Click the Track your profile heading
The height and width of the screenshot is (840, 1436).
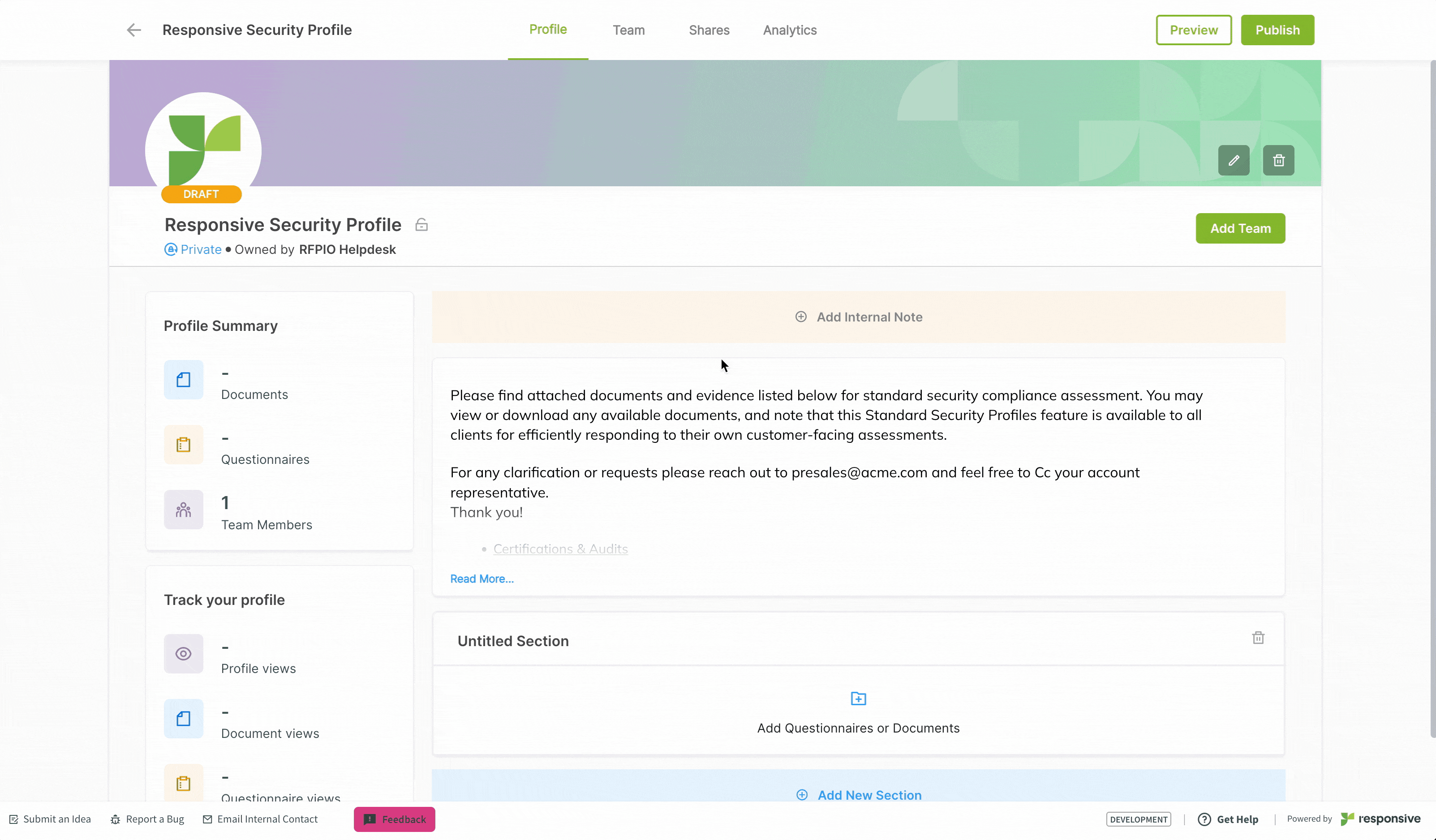224,600
